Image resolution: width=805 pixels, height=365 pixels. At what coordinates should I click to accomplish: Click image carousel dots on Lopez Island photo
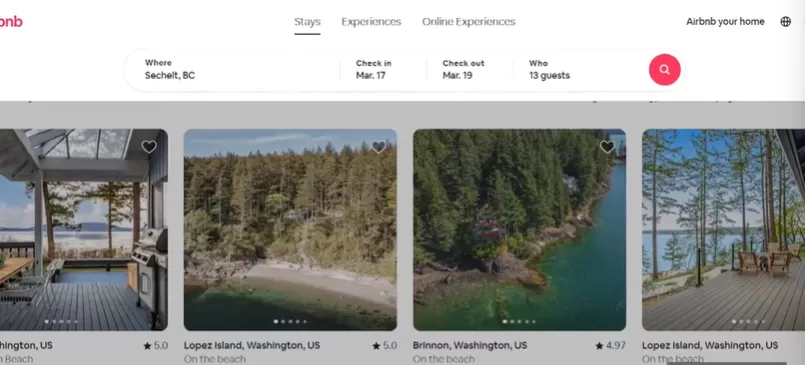tap(290, 321)
